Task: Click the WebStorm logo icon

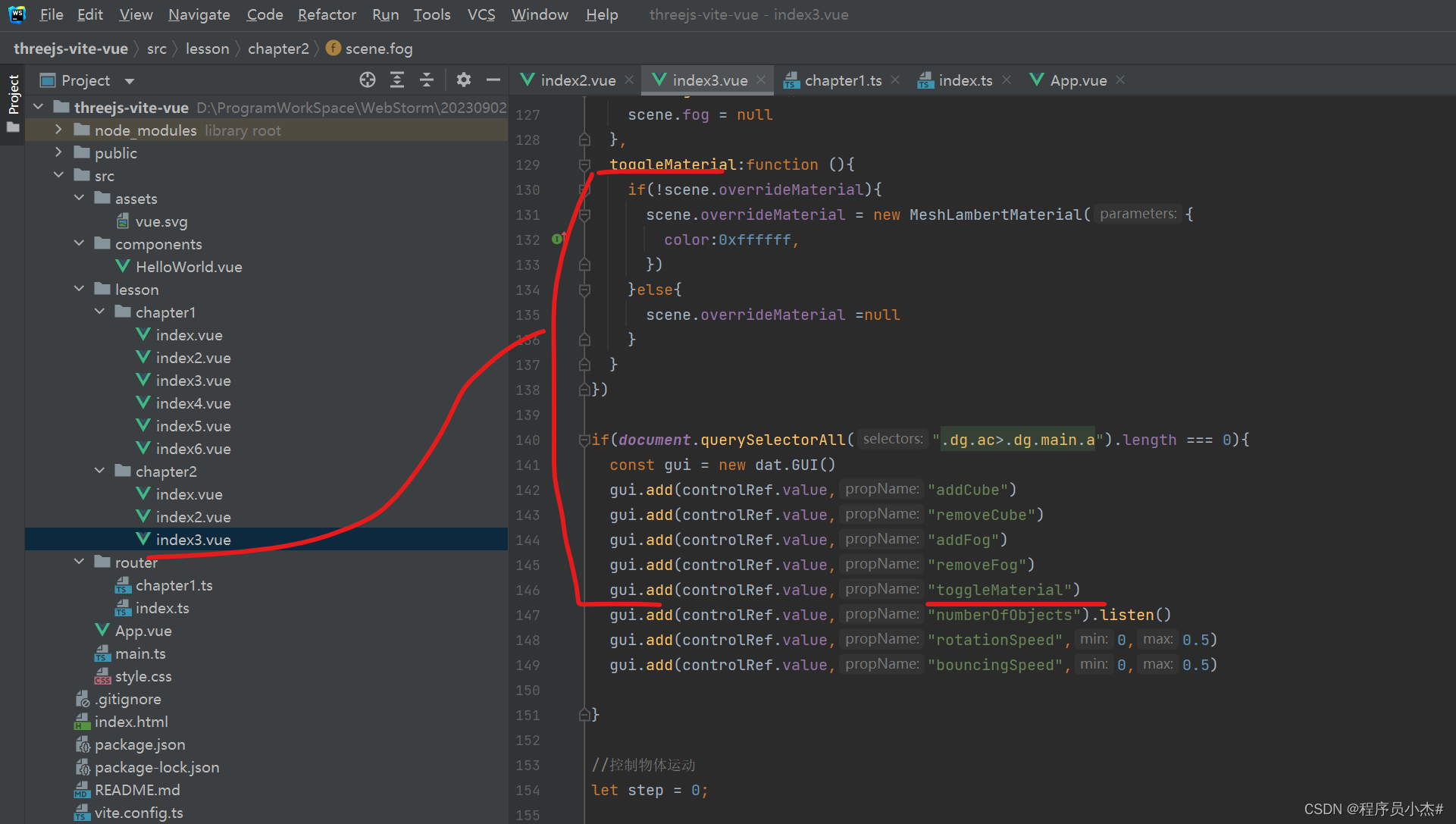Action: click(x=17, y=14)
